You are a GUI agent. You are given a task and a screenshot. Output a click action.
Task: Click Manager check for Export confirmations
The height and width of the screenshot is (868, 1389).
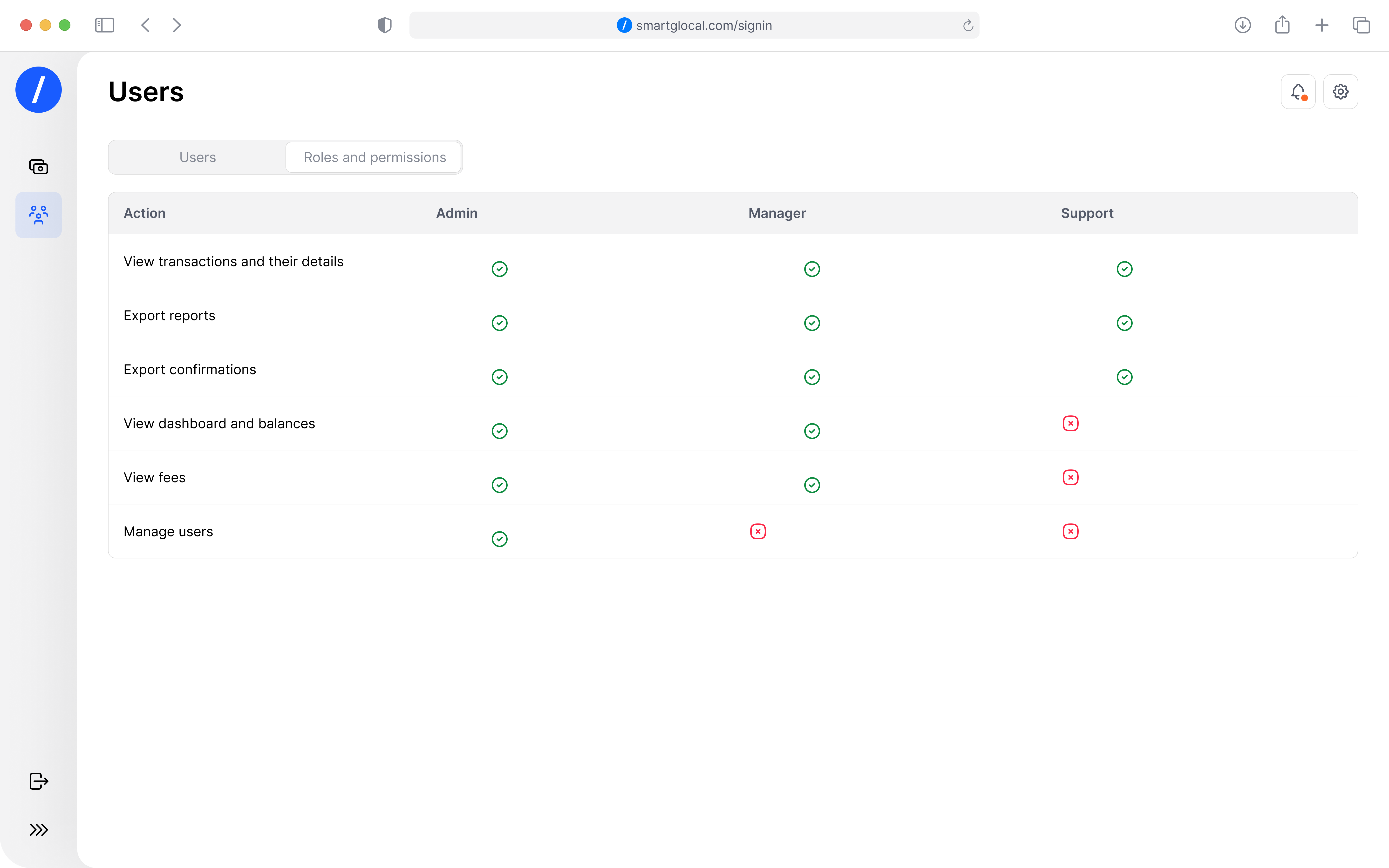coord(812,377)
